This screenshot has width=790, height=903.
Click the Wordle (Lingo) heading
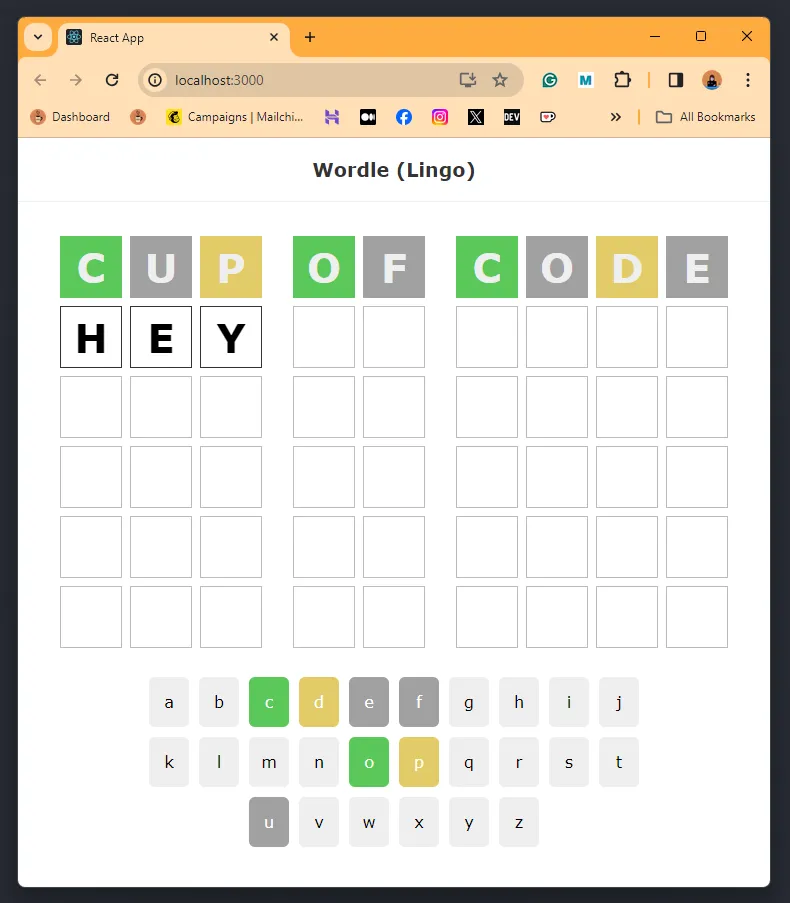tap(394, 170)
